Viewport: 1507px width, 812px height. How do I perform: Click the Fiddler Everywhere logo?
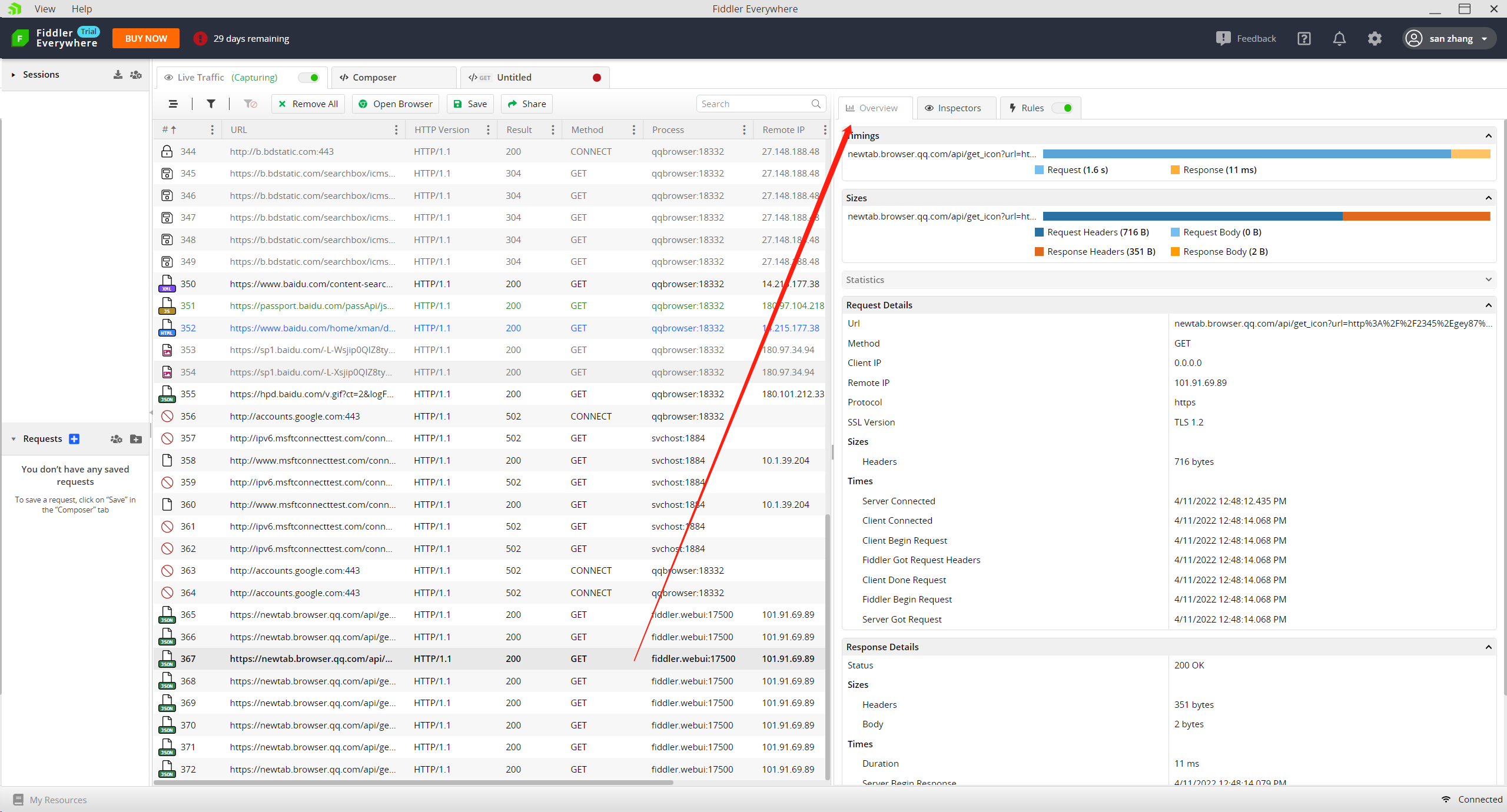pyautogui.click(x=20, y=39)
